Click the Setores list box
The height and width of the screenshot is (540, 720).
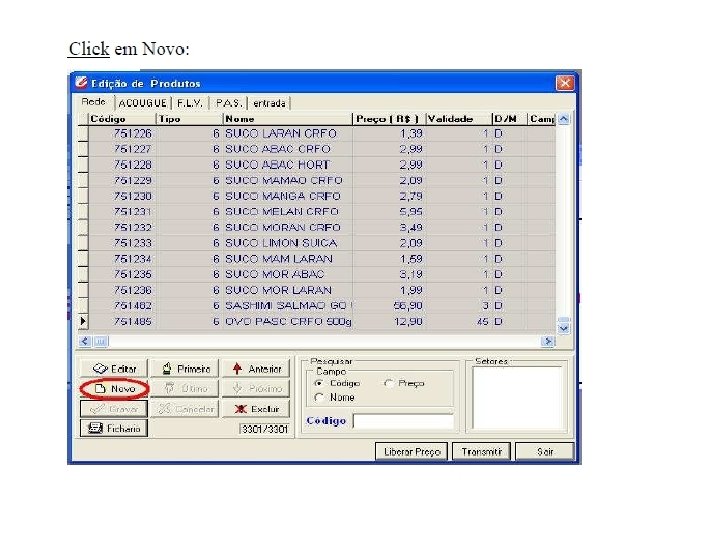[x=518, y=398]
